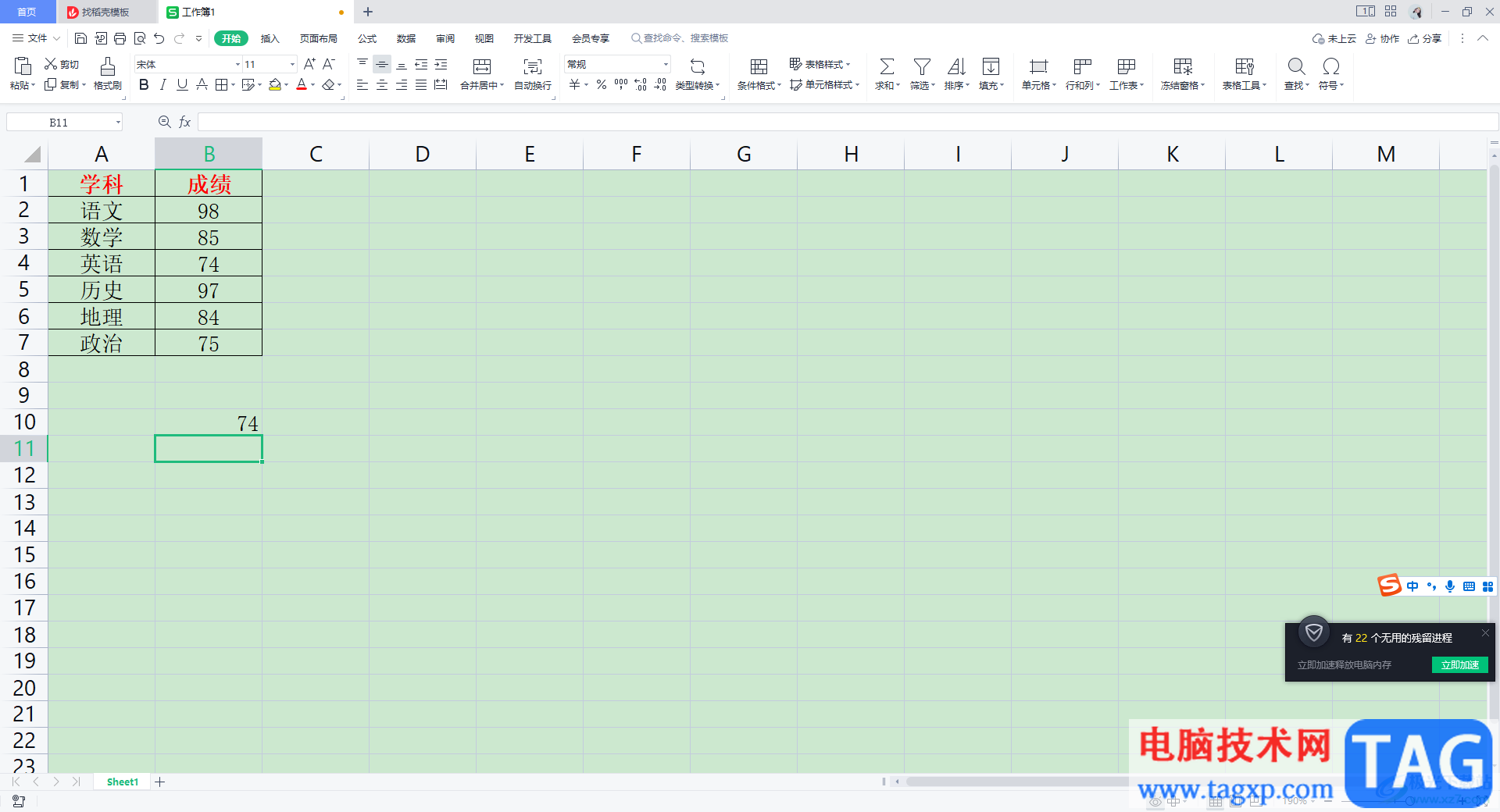Switch to the 页面布局 ribbon tab
Screen dimensions: 1500x812
coord(319,38)
